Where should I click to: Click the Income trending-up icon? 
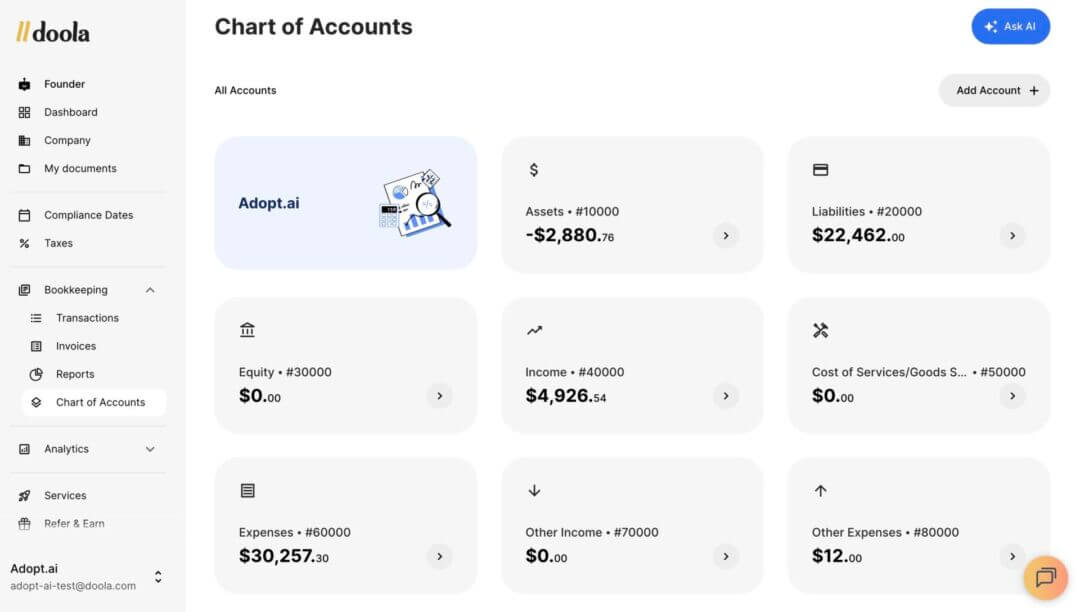point(534,330)
